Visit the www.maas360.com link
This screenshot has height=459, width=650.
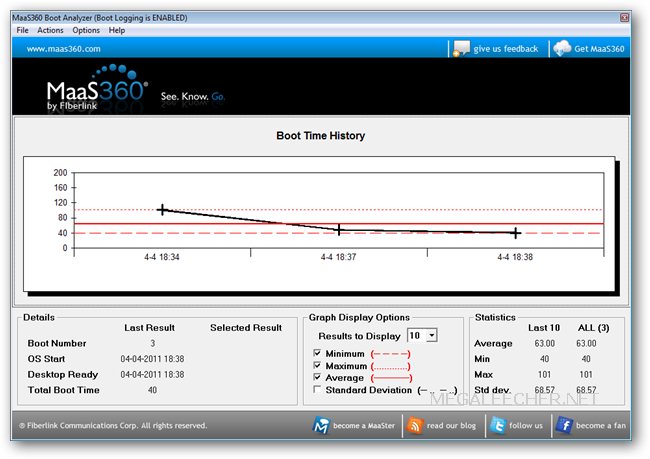click(x=63, y=49)
